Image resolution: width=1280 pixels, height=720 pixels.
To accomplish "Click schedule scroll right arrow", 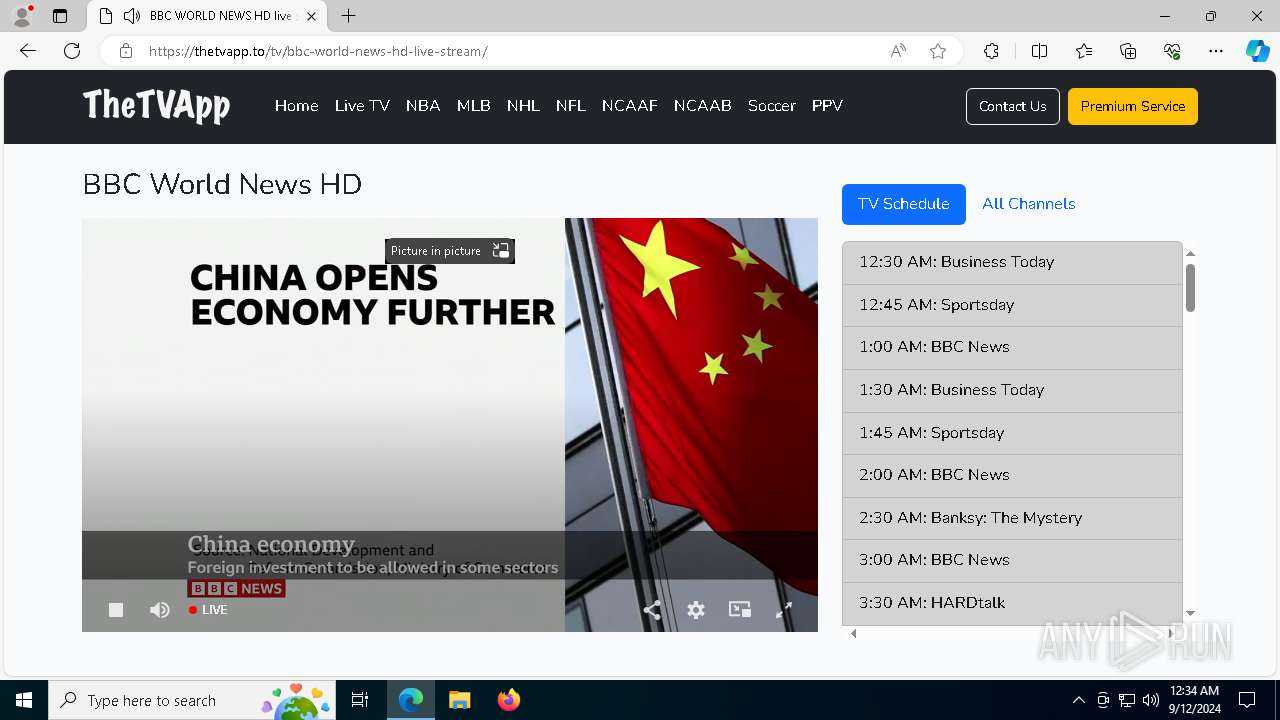I will [1171, 633].
